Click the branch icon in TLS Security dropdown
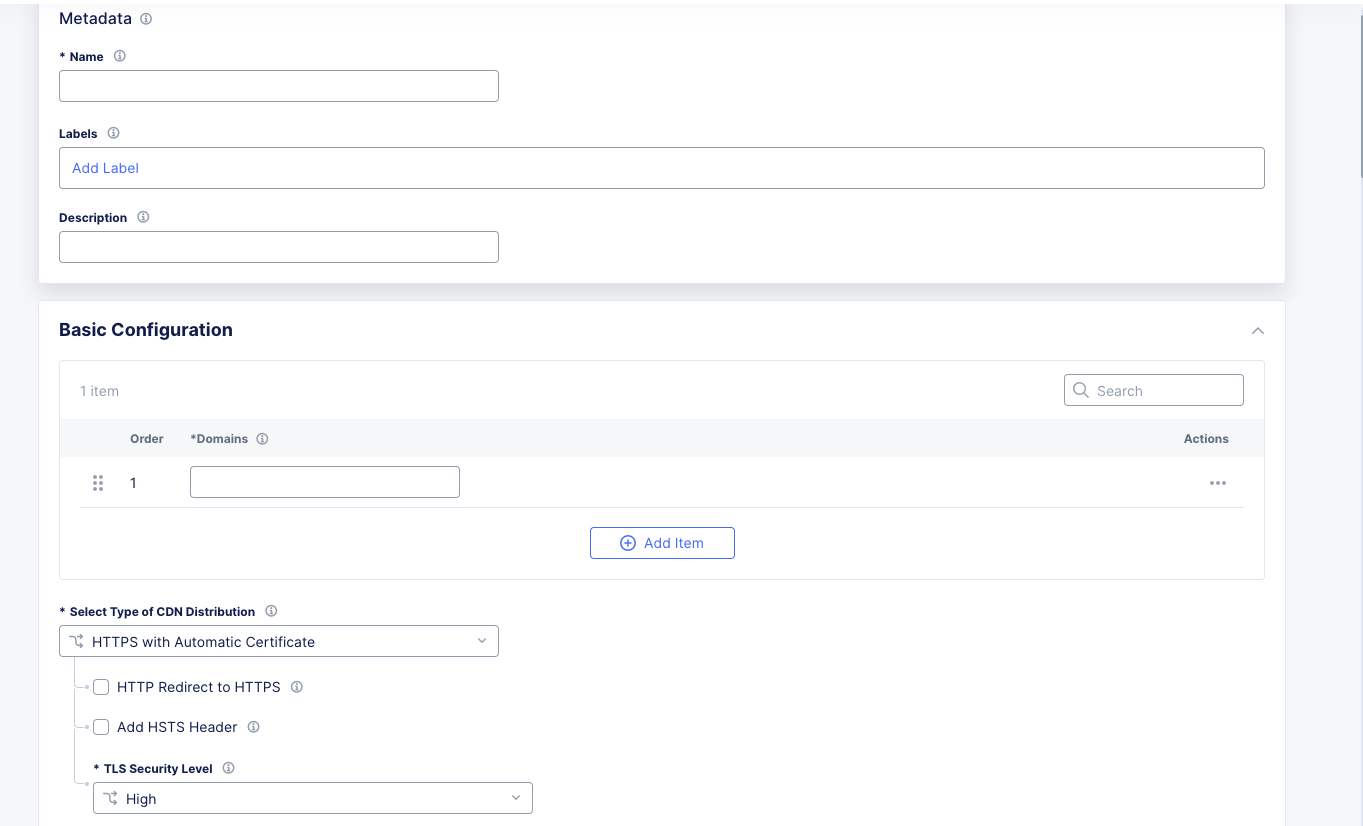Image resolution: width=1363 pixels, height=826 pixels. click(x=110, y=798)
